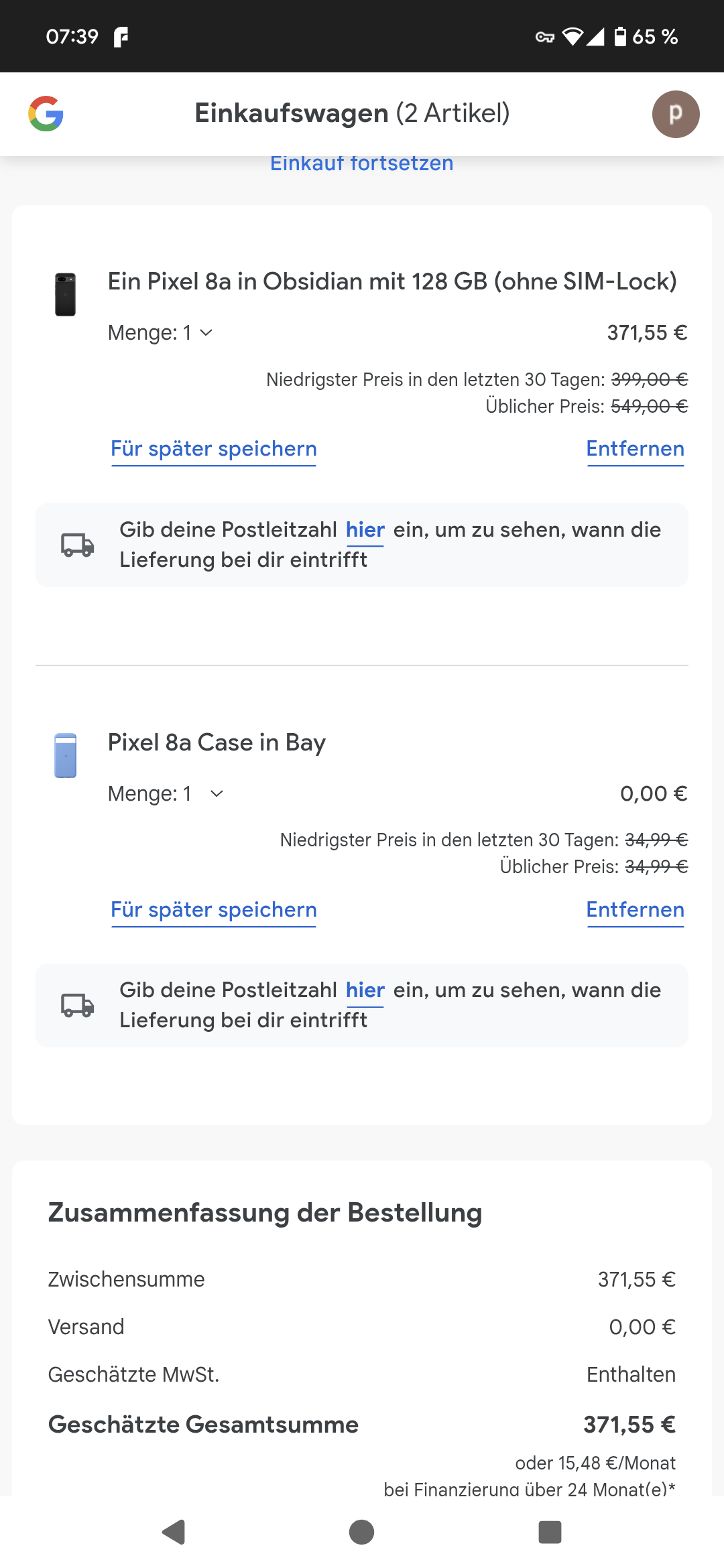Viewport: 724px width, 1568px height.
Task: Remove the Pixel 8a Case from cart
Action: click(x=635, y=910)
